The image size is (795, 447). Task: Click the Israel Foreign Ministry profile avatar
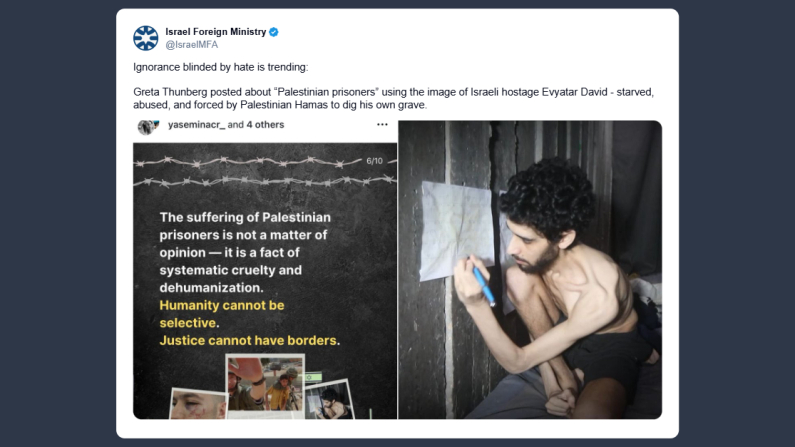coord(146,38)
